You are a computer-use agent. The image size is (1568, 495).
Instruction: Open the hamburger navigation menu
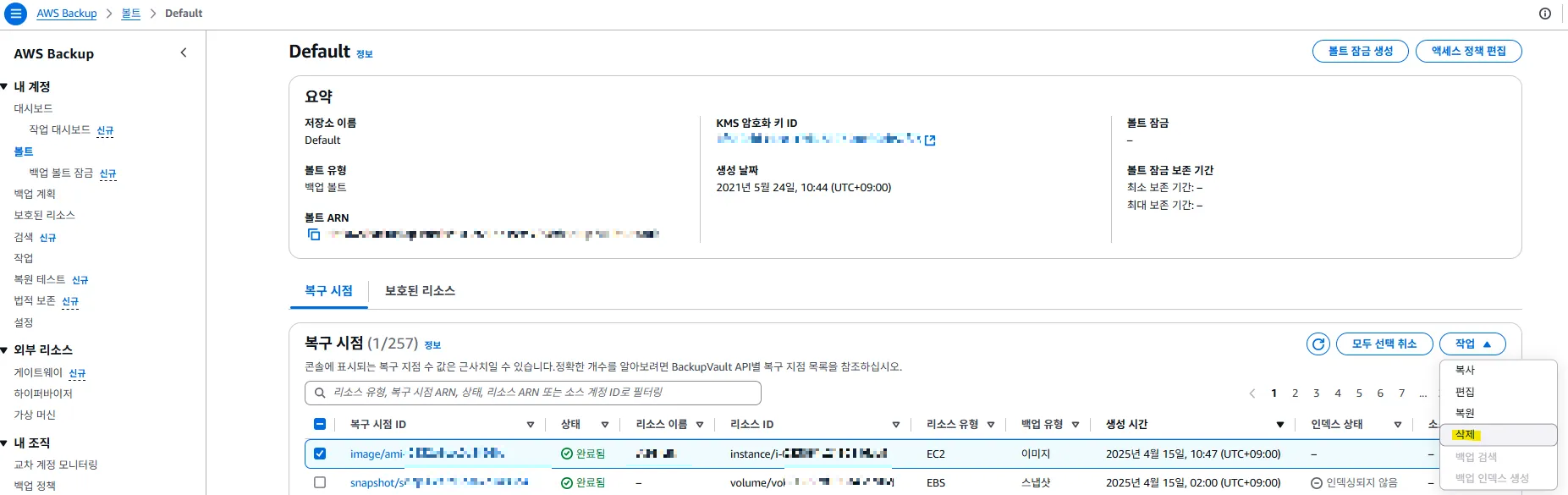coord(15,14)
